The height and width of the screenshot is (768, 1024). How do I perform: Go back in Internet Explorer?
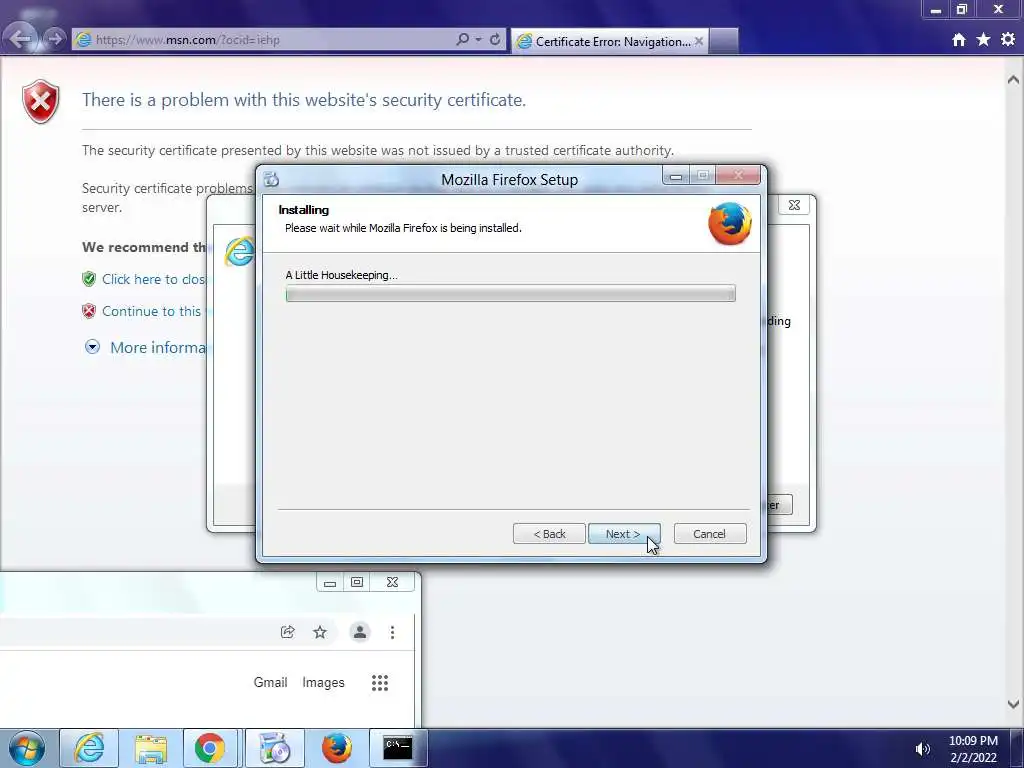pos(21,39)
